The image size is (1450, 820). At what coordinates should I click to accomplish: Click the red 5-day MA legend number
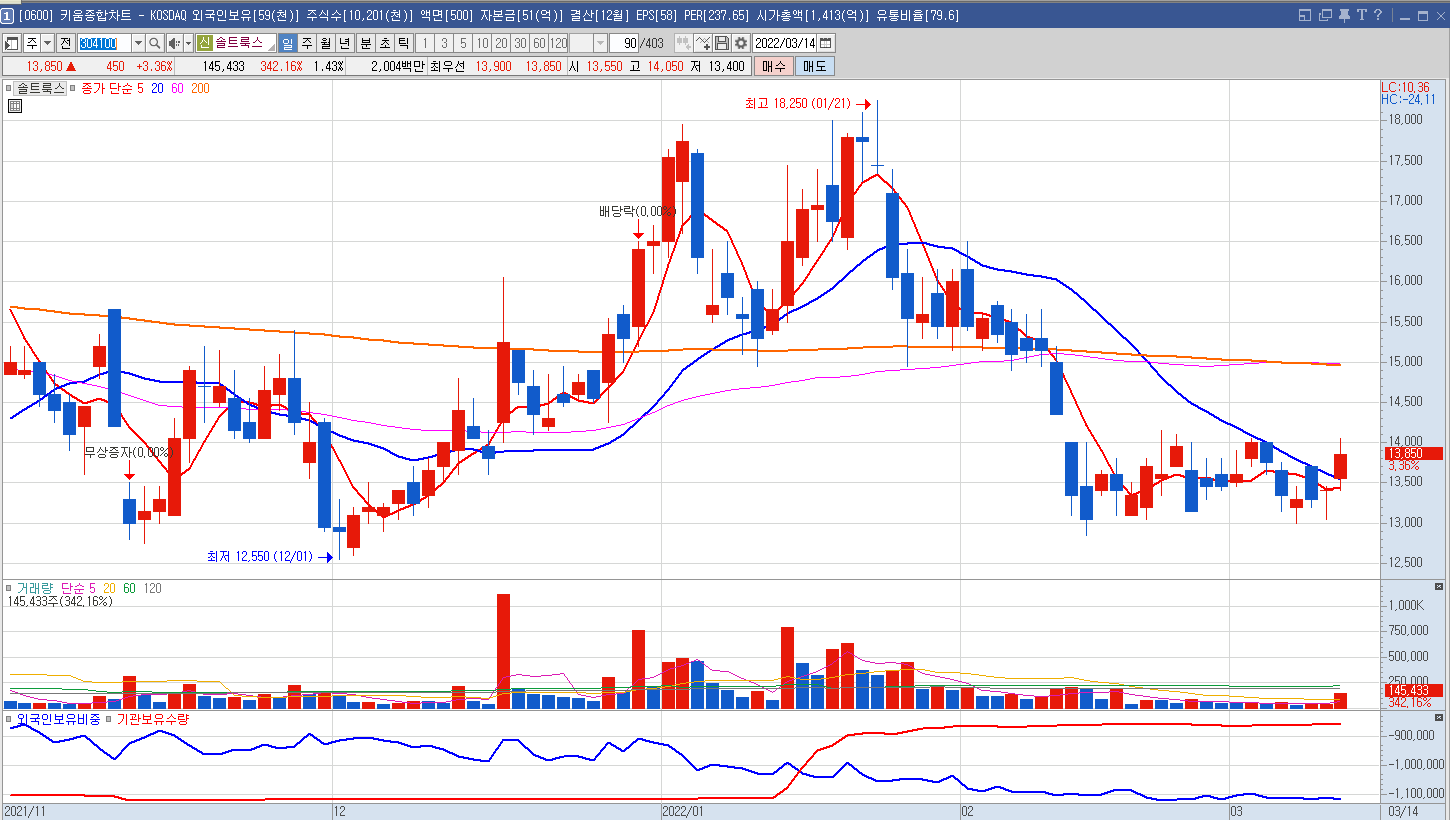(141, 88)
